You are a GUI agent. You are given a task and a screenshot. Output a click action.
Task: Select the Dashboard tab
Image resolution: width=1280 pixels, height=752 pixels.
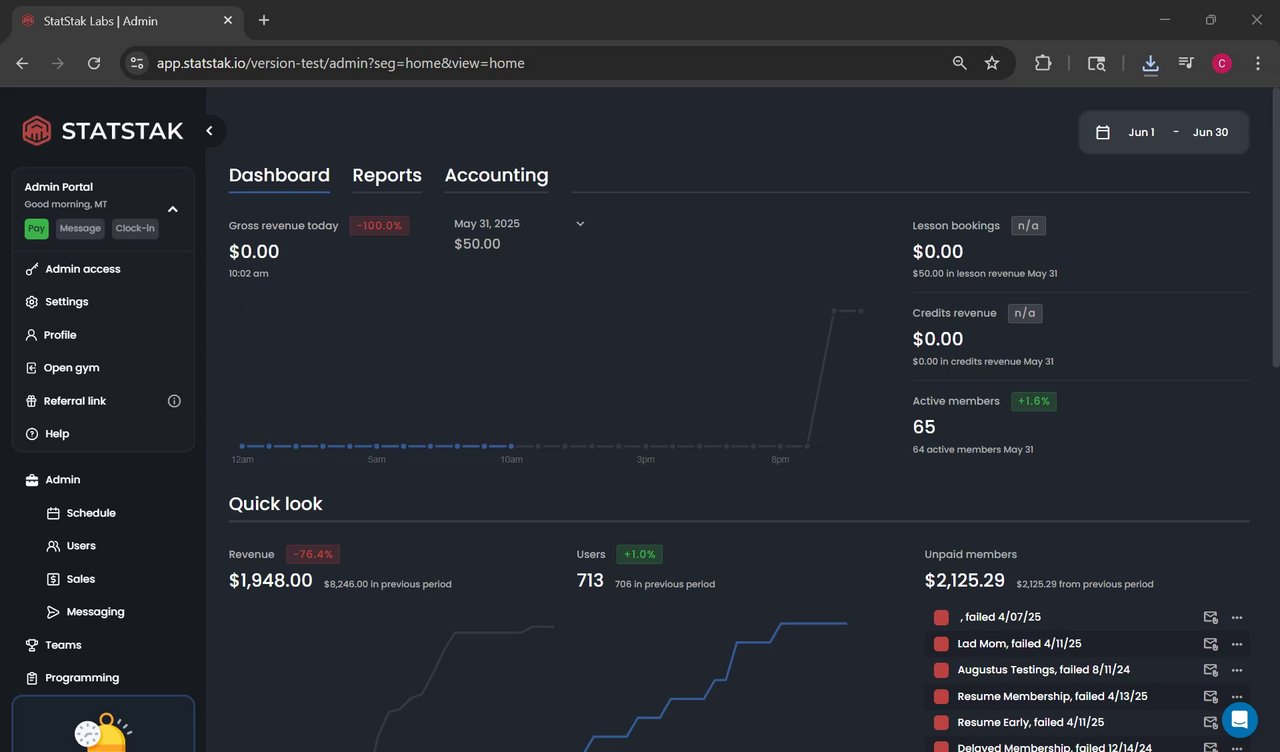point(279,175)
